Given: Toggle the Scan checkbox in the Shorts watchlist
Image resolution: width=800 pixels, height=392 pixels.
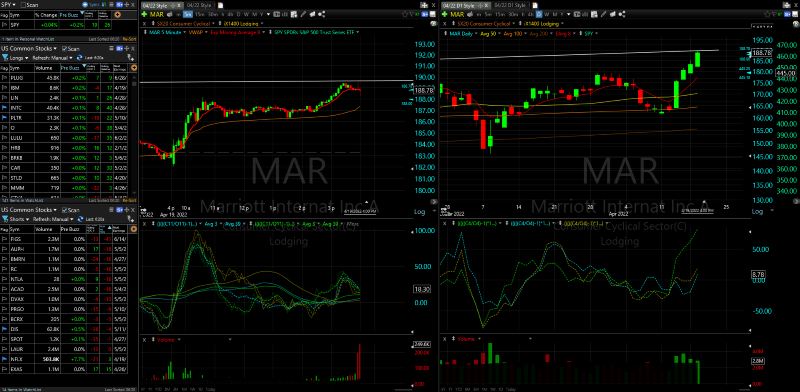Looking at the screenshot, I should click(64, 210).
